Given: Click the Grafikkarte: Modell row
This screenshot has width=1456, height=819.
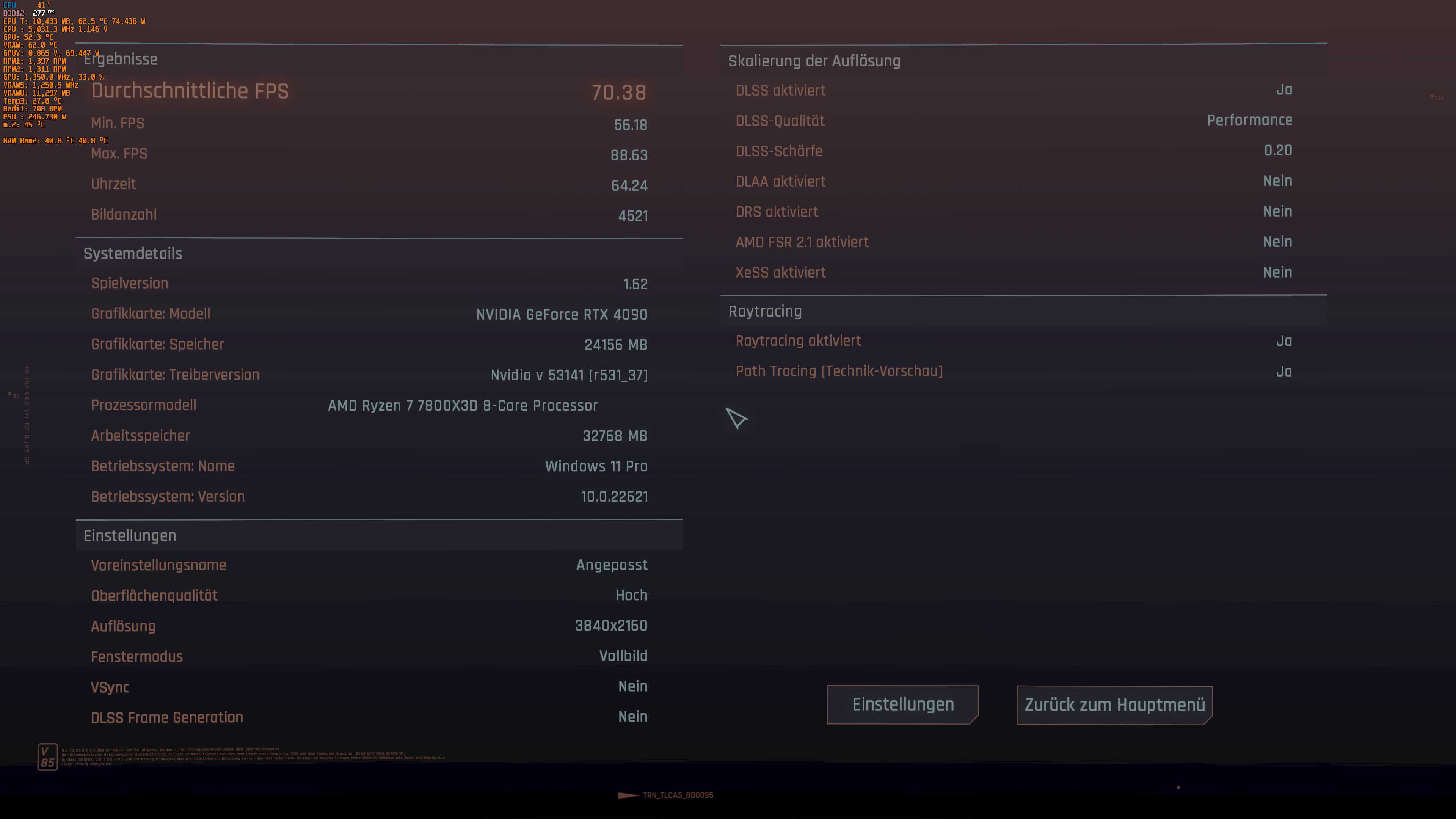Looking at the screenshot, I should (x=369, y=314).
